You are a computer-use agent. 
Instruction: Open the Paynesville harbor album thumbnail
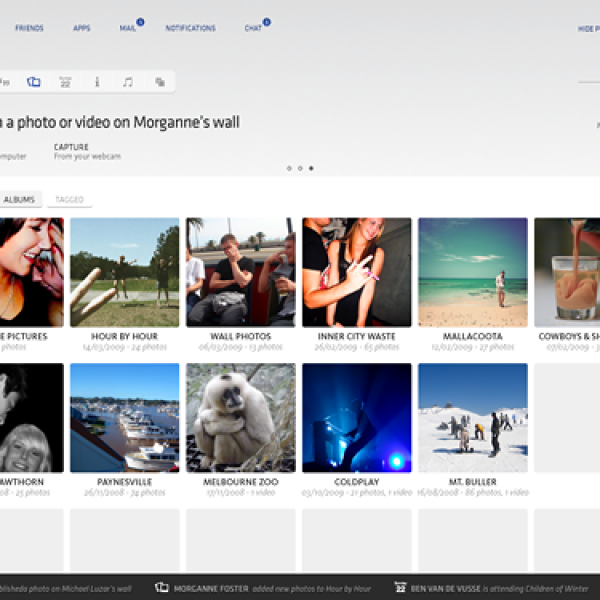125,417
